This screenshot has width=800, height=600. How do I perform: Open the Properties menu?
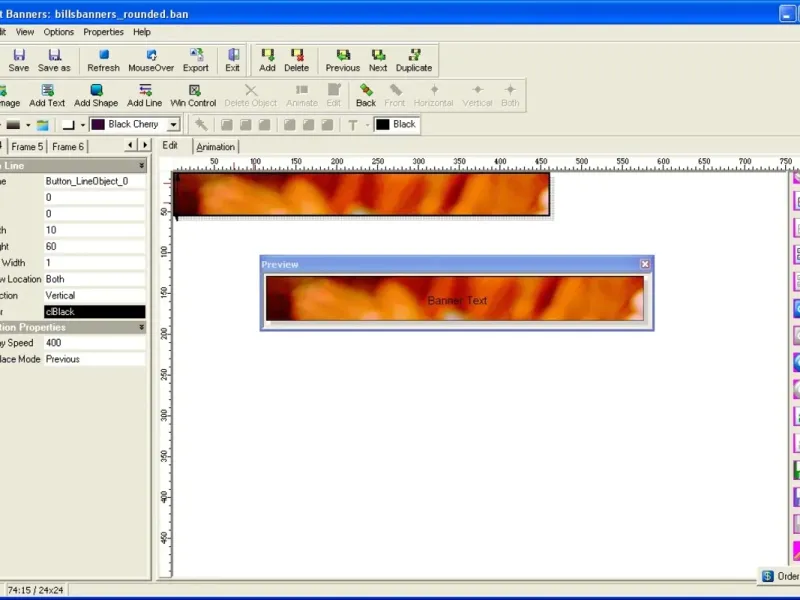(104, 32)
